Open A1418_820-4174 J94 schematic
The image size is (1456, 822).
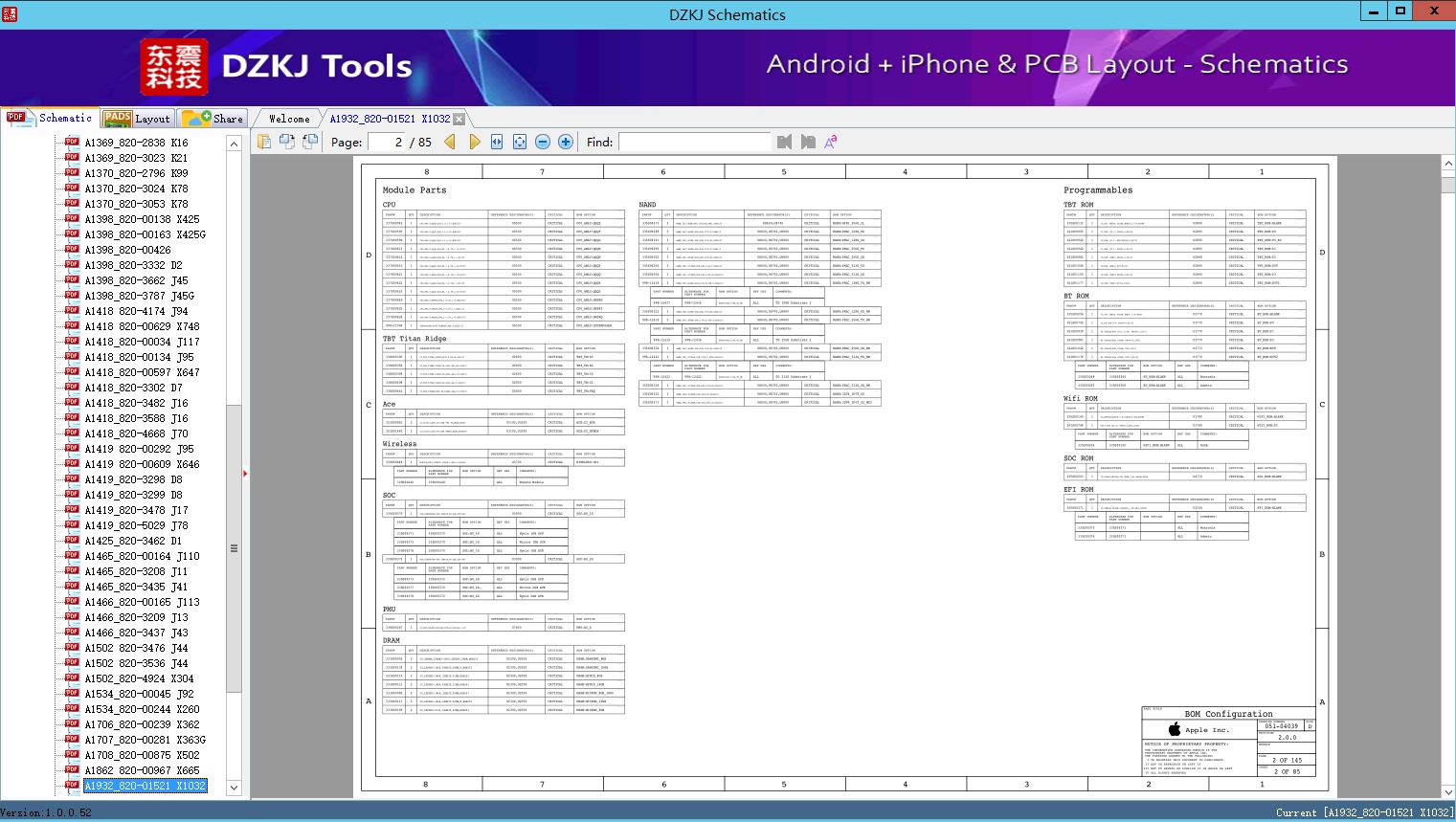[136, 311]
